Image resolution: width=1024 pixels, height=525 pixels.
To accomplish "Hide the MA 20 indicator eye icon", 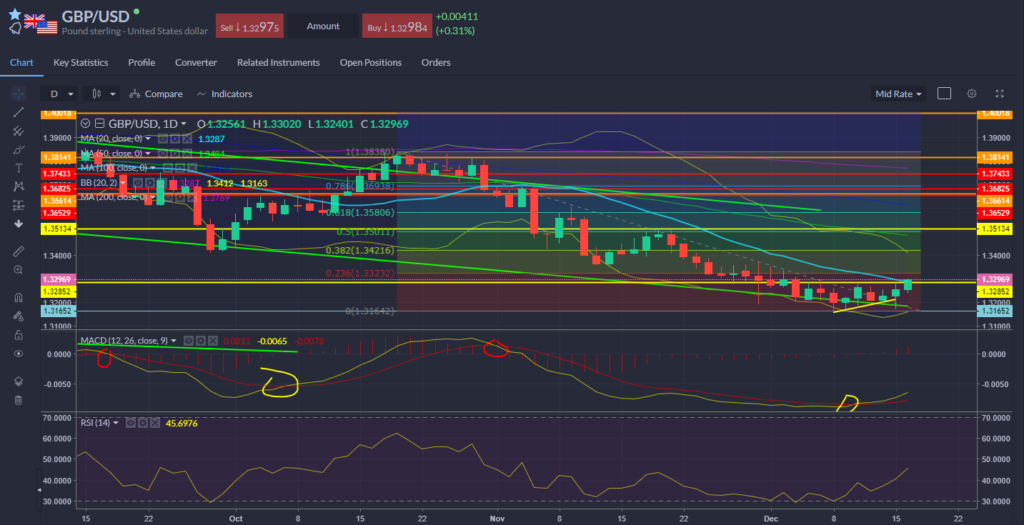I will [x=161, y=139].
